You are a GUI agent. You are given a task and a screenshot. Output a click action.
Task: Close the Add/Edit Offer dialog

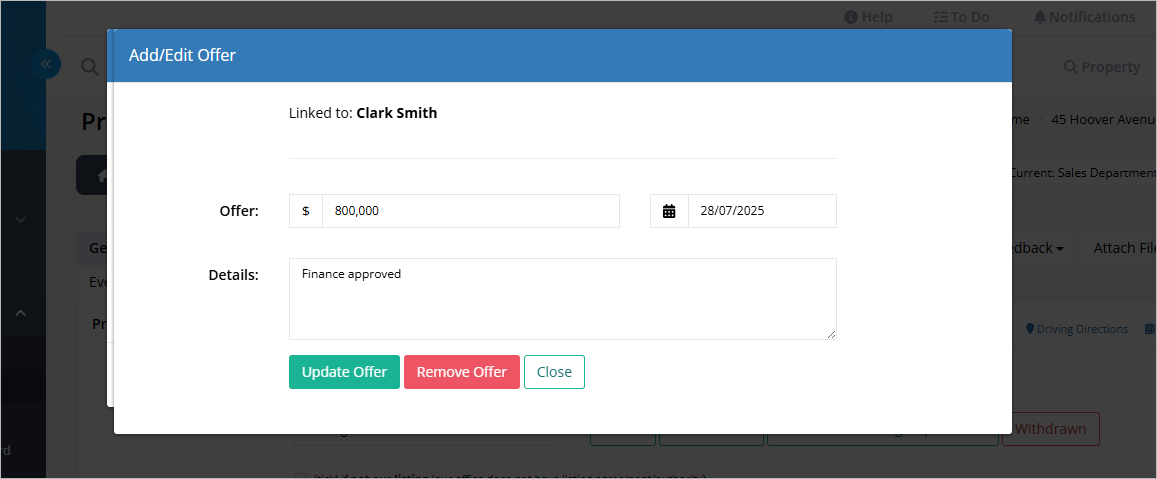(x=554, y=372)
